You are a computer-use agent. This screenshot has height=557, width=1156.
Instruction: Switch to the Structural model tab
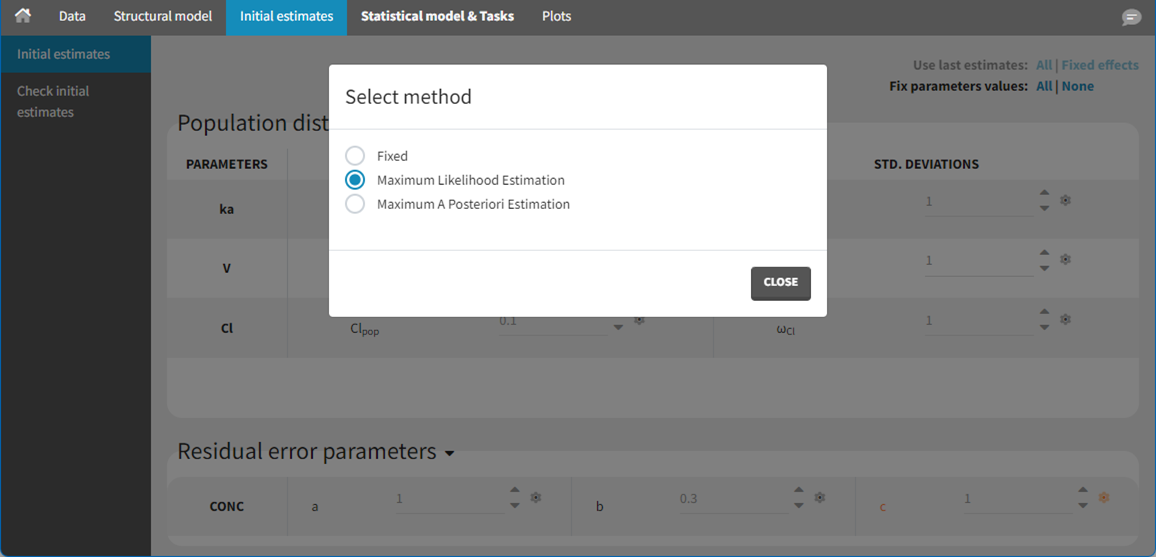click(162, 17)
